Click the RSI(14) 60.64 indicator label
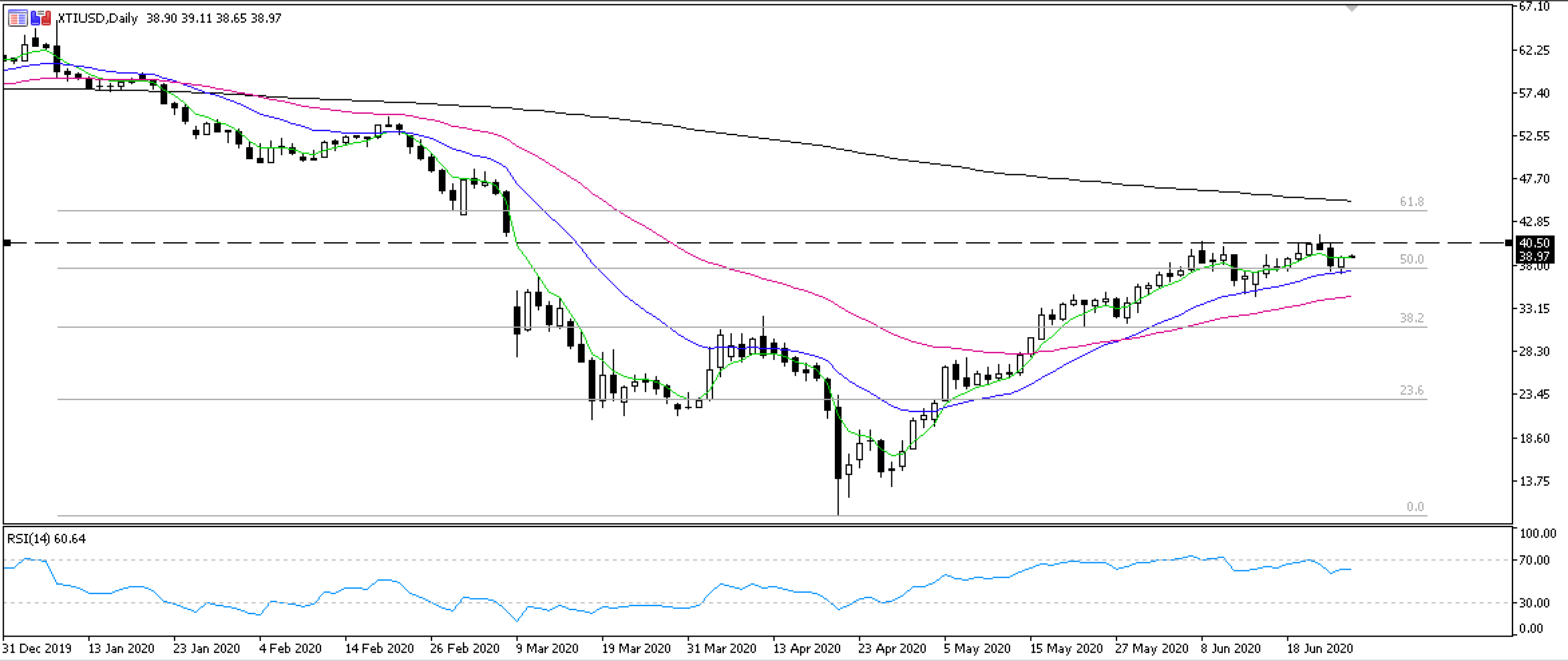This screenshot has width=1568, height=661. click(x=47, y=539)
